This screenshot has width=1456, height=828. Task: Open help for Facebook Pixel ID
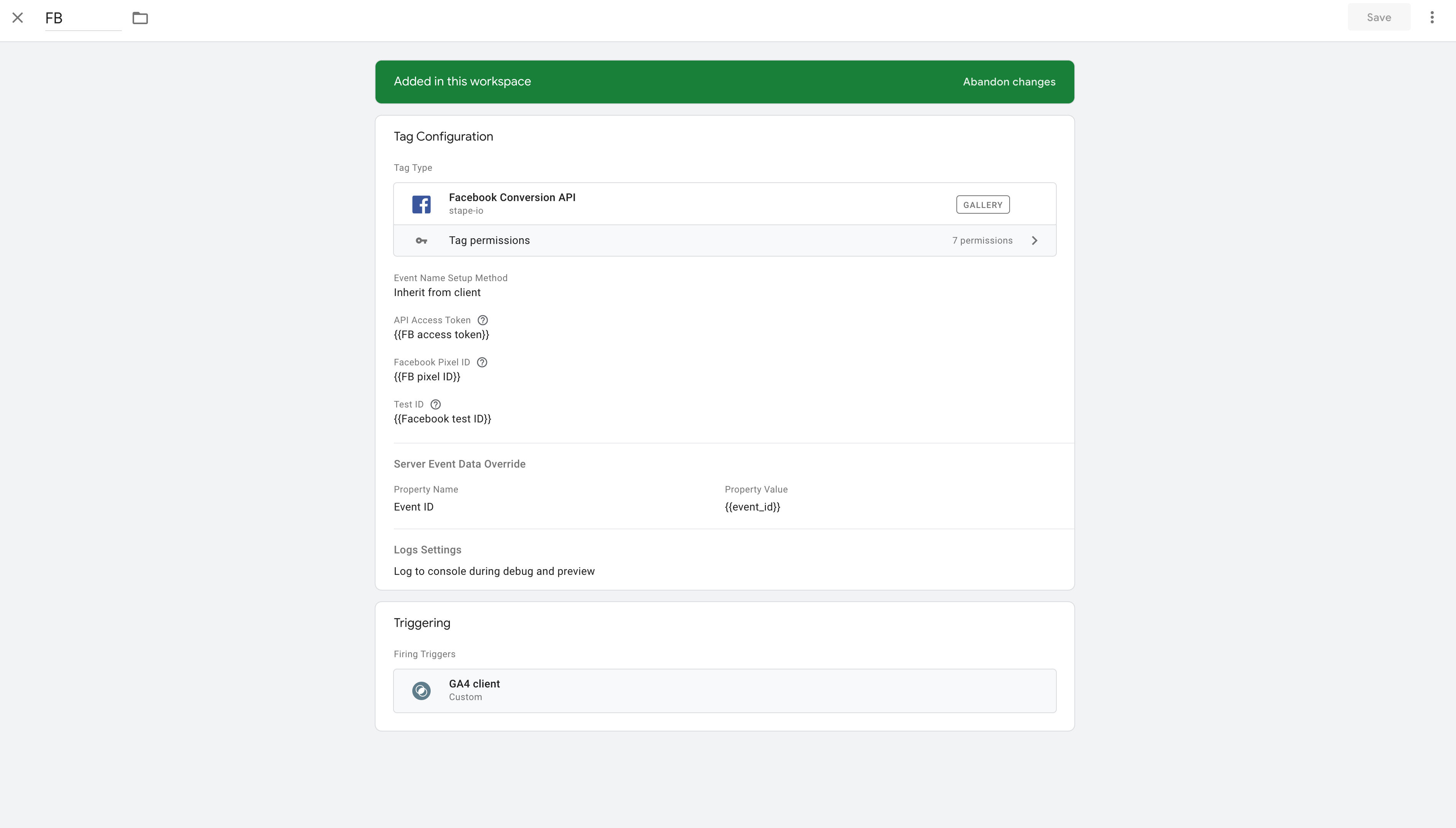(x=482, y=362)
